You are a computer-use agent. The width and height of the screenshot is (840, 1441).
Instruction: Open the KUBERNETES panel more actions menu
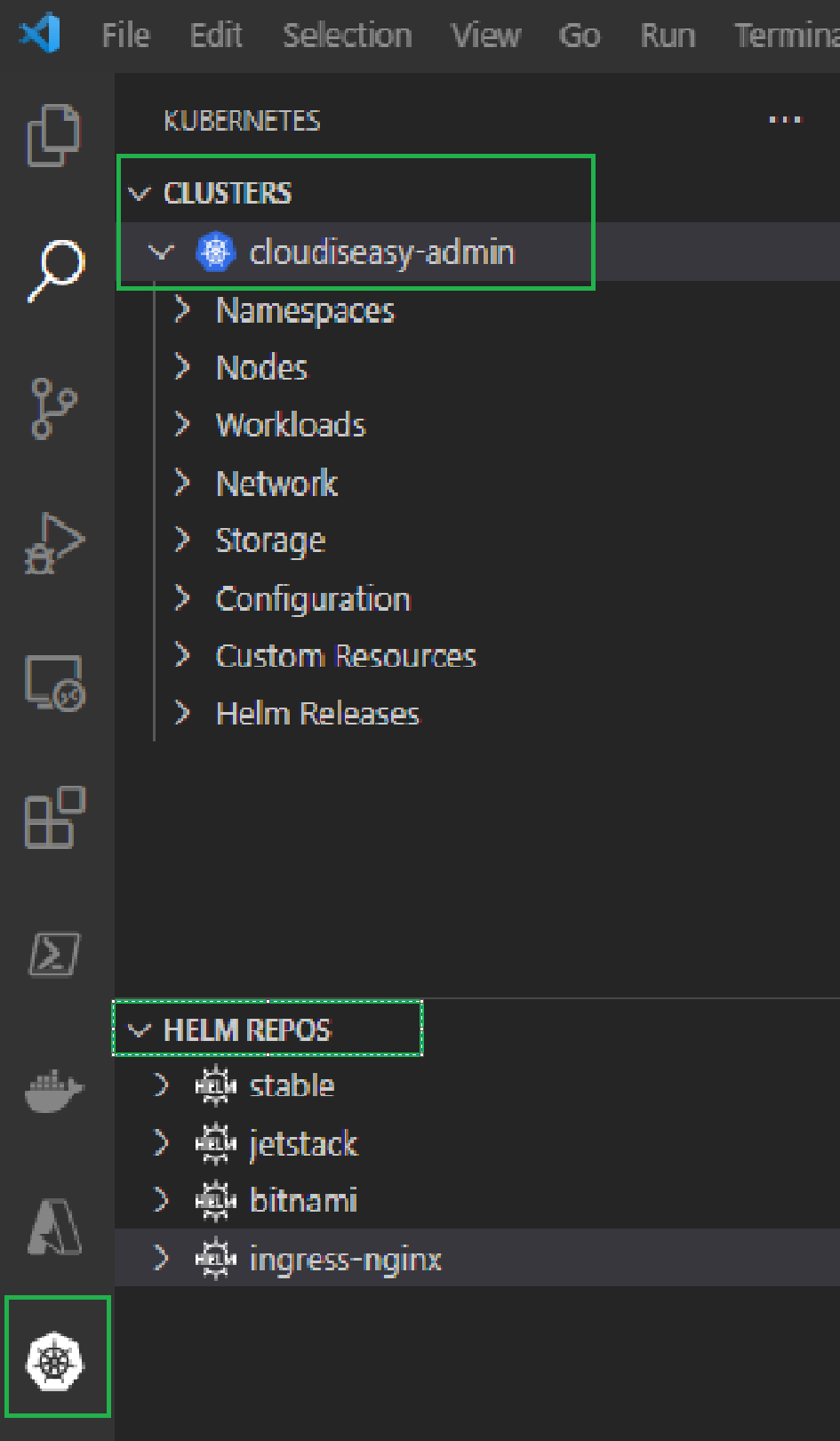coord(784,120)
